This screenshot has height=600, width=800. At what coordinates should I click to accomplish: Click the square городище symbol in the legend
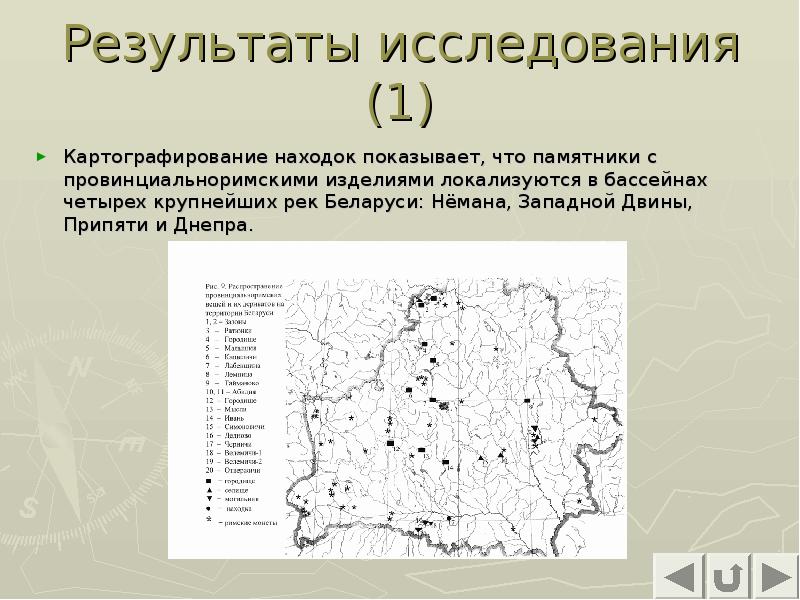[x=209, y=481]
